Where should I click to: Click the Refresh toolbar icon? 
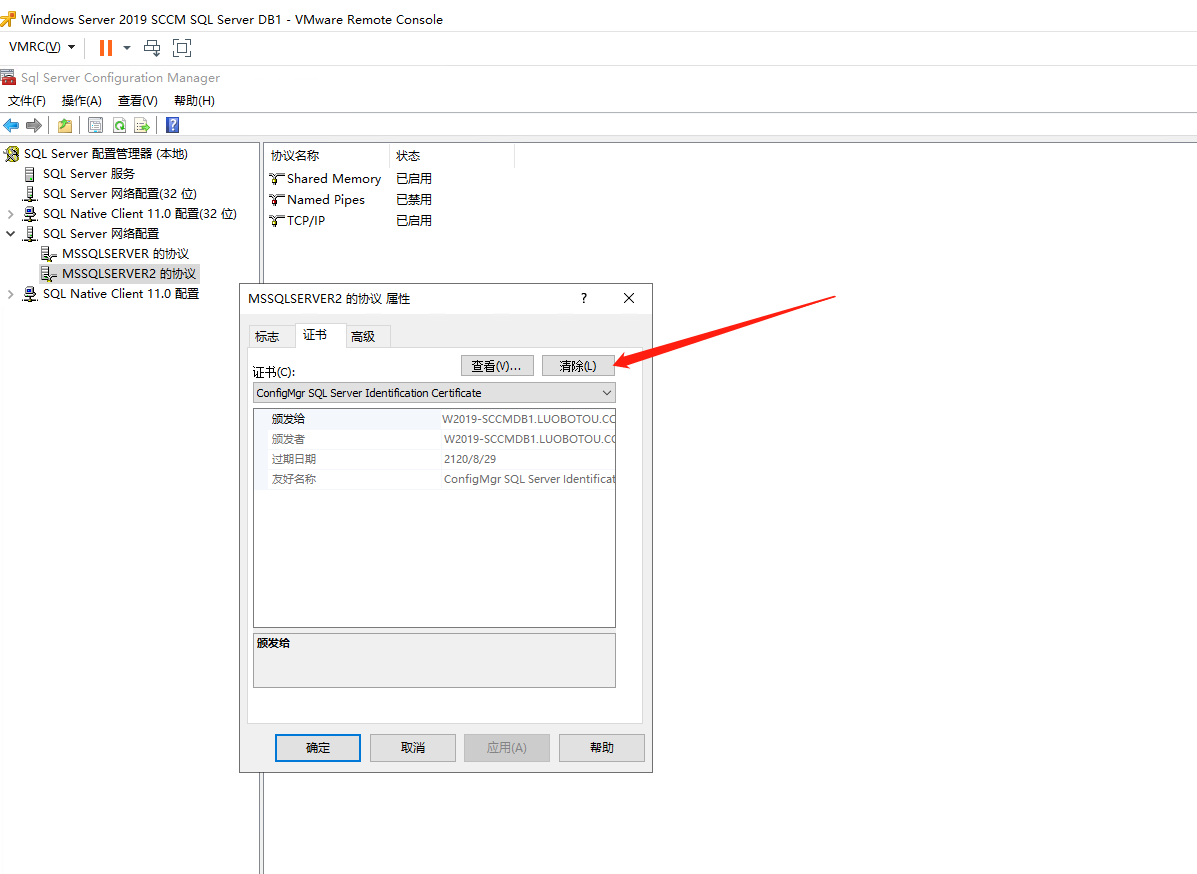point(119,125)
